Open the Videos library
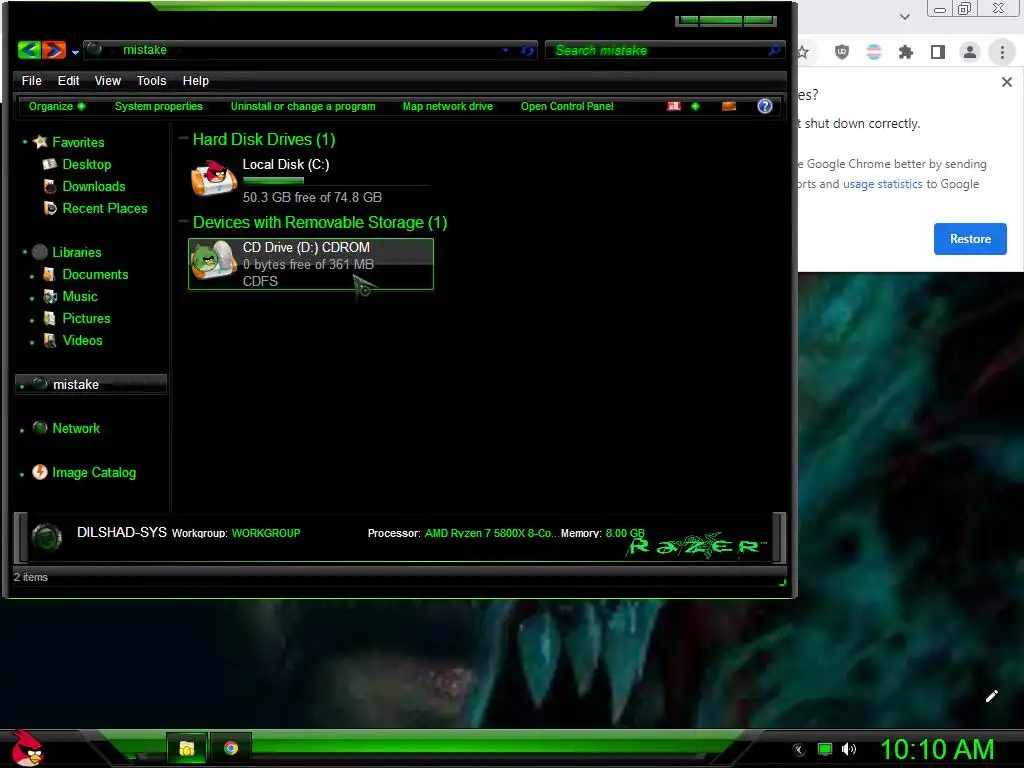The height and width of the screenshot is (768, 1024). [x=82, y=340]
